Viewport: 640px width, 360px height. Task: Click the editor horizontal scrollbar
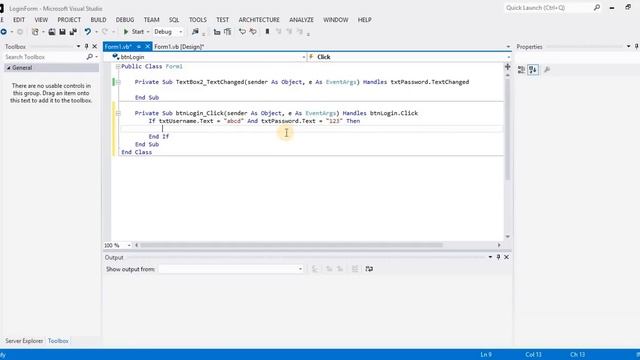click(291, 245)
